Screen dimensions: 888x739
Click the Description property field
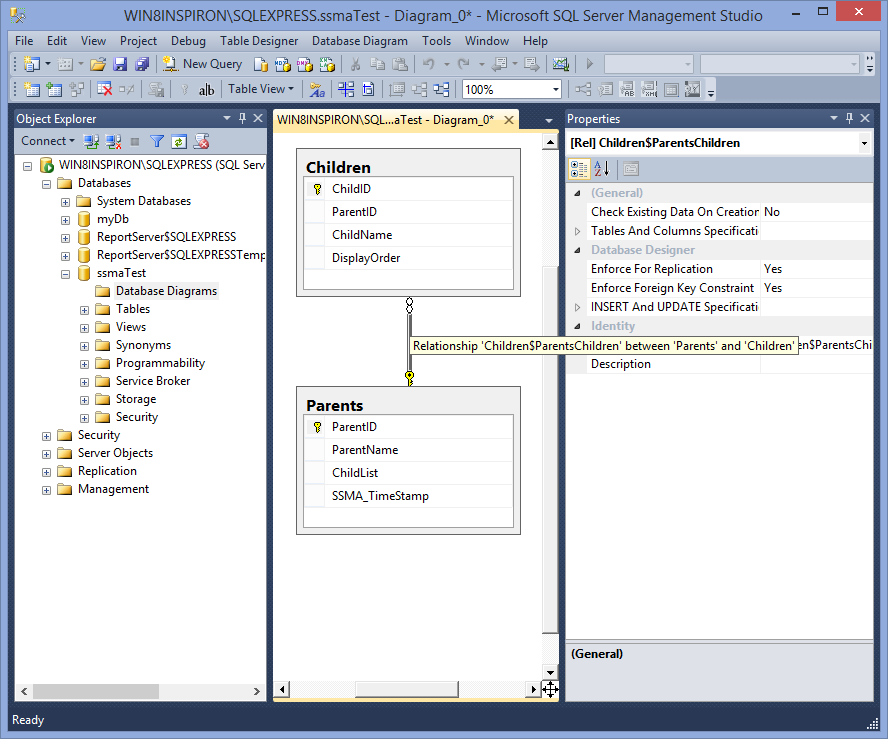[816, 364]
